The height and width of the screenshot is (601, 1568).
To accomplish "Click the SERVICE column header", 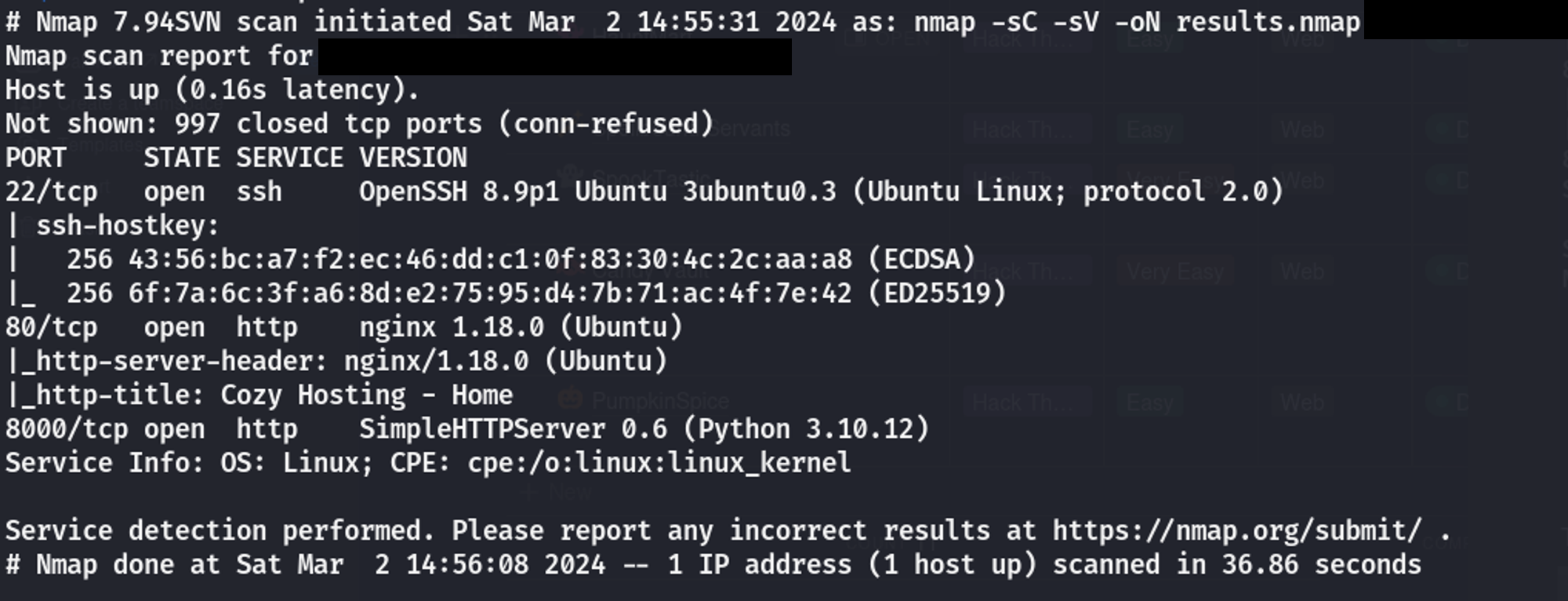I will pyautogui.click(x=289, y=158).
